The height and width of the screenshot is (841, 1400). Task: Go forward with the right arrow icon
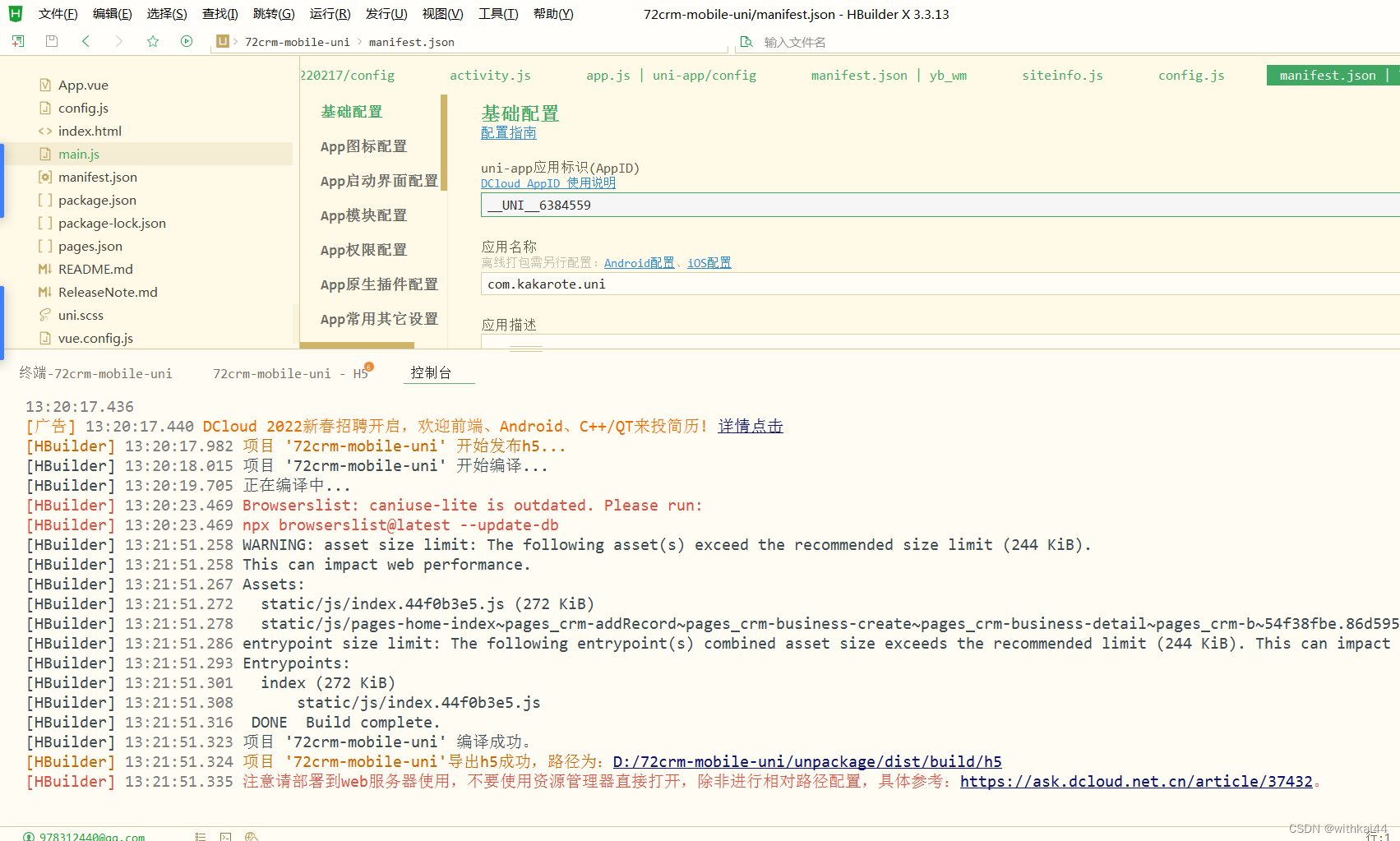pyautogui.click(x=119, y=41)
